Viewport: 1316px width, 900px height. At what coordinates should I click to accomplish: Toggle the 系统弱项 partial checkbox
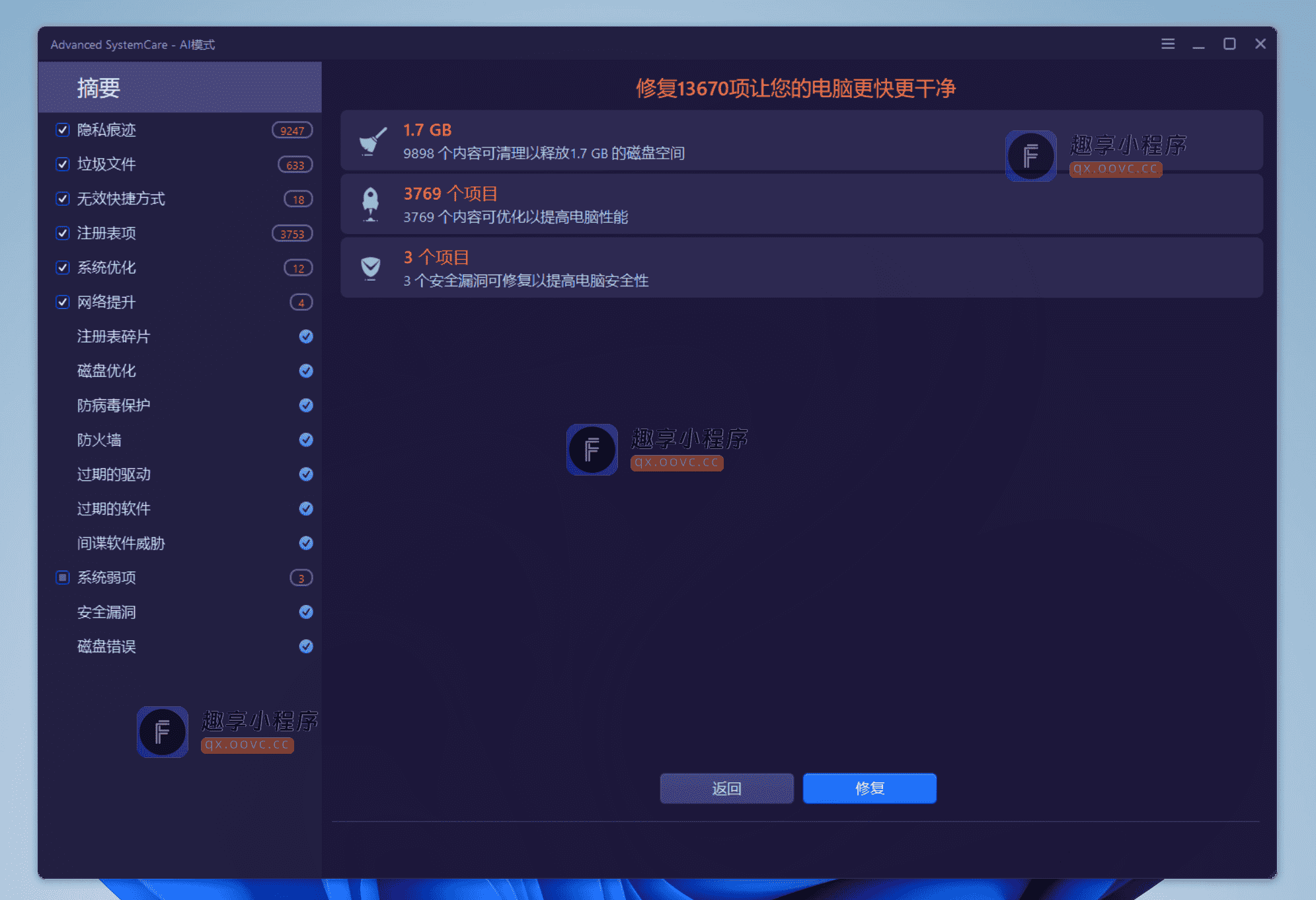point(63,577)
